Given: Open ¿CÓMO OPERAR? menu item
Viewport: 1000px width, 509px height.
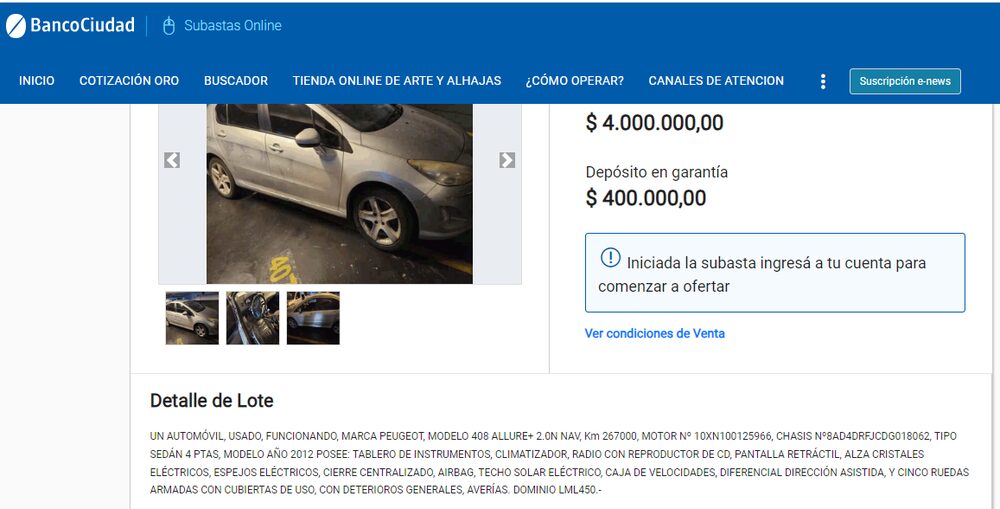Looking at the screenshot, I should tap(575, 81).
